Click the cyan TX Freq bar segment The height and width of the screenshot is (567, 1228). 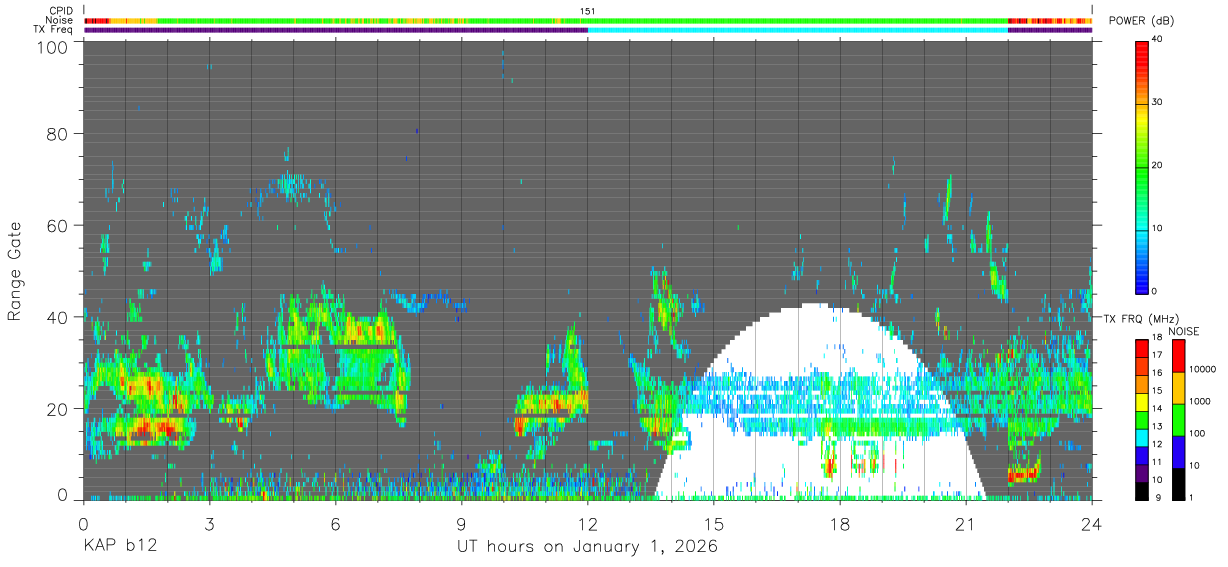click(x=798, y=29)
